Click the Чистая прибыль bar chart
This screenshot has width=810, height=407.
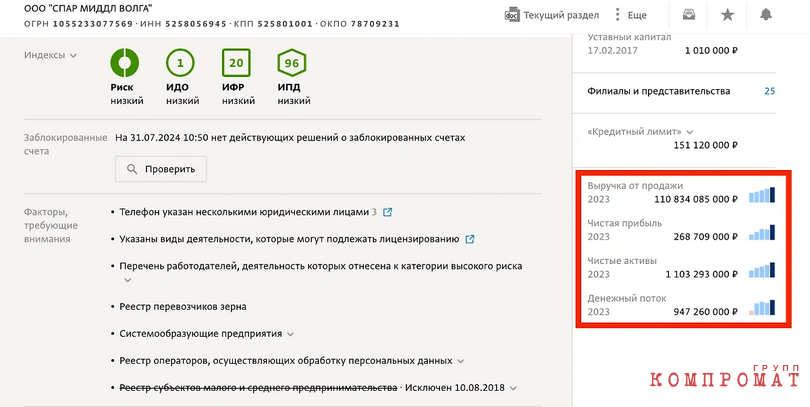(762, 232)
